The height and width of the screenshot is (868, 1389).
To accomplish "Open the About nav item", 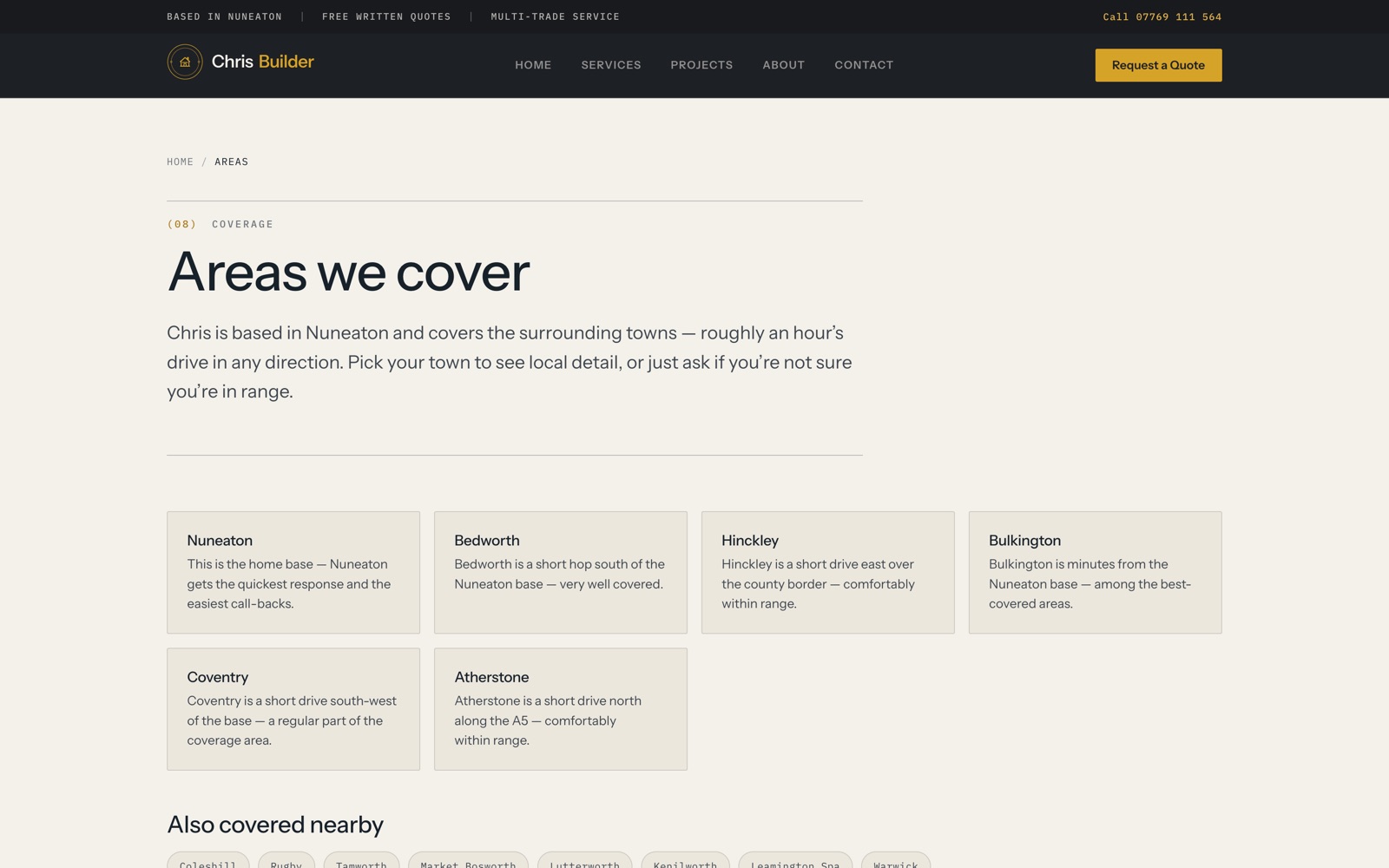I will click(x=784, y=65).
